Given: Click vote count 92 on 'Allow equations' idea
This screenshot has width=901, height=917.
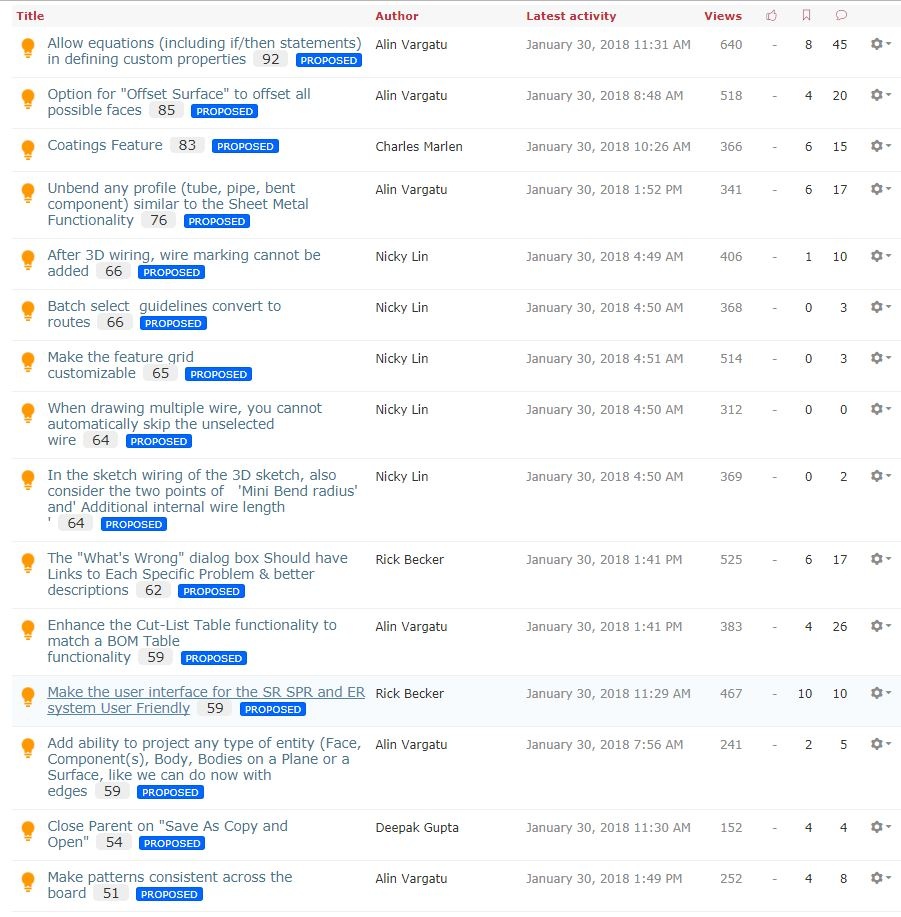Looking at the screenshot, I should pos(270,59).
